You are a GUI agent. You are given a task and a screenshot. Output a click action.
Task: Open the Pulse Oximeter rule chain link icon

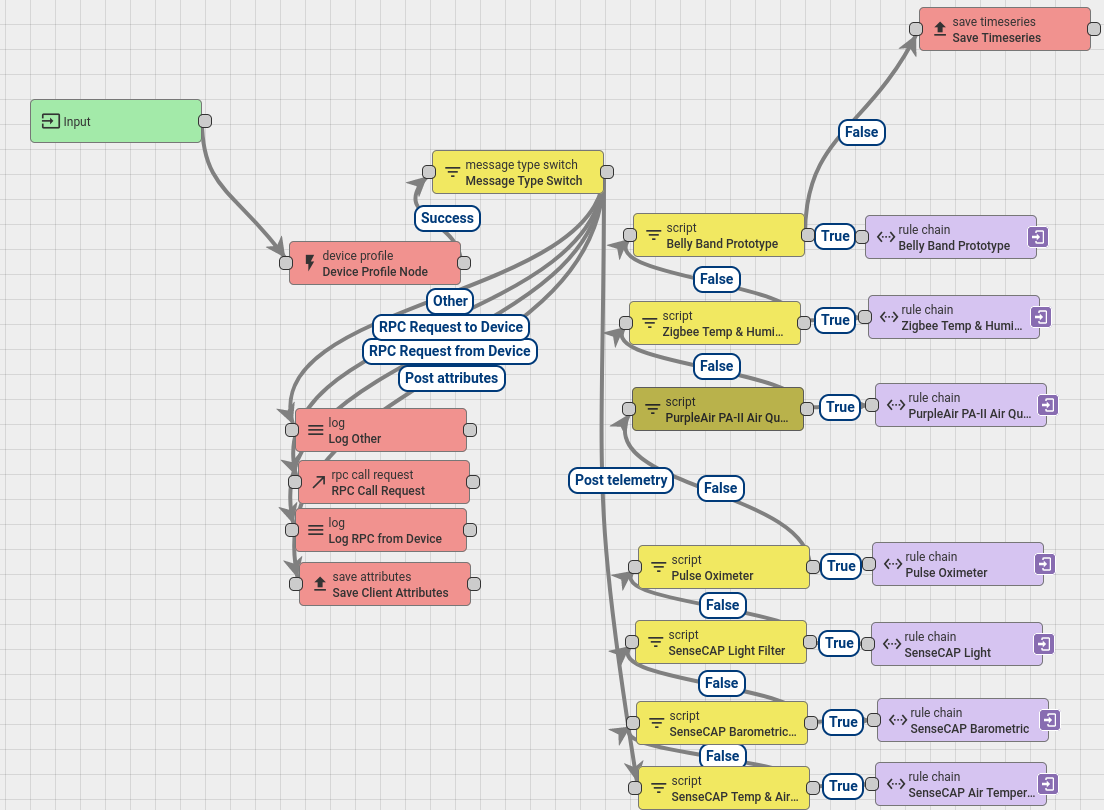tap(1044, 563)
